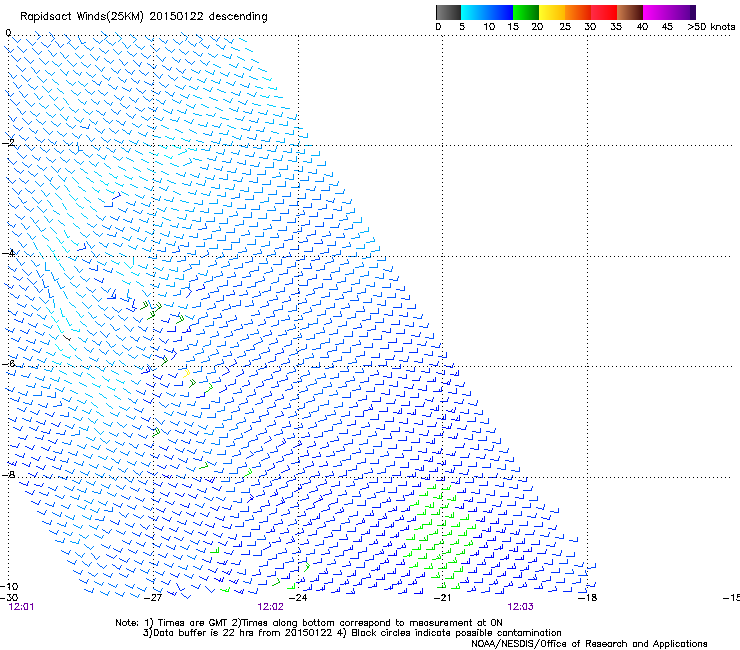Click latitude label -10
Screen dimensions: 740x650
click(9, 586)
